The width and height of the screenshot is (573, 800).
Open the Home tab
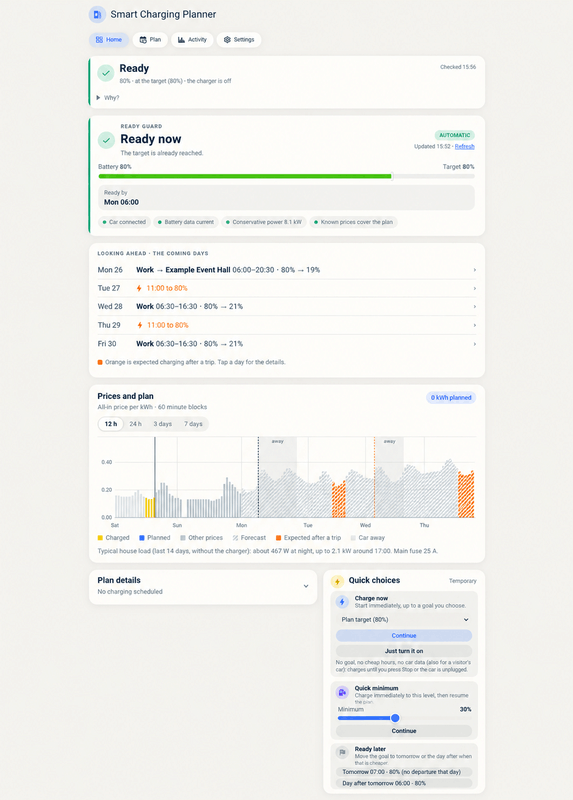[109, 40]
